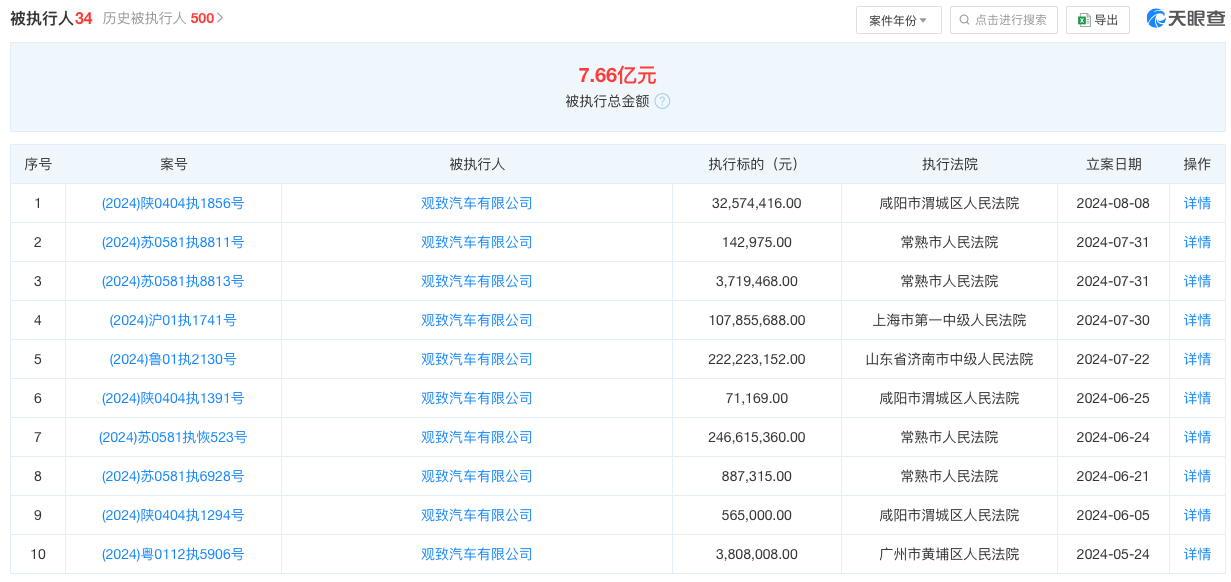Click the 71,169.00 amount cell
Viewport: 1231px width, 582px height.
(757, 398)
